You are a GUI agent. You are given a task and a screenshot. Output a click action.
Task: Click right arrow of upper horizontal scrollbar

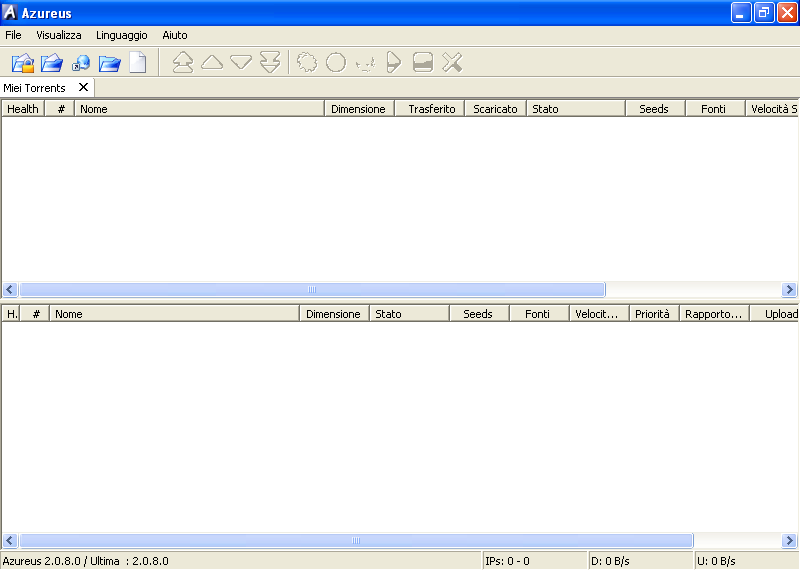pyautogui.click(x=790, y=290)
